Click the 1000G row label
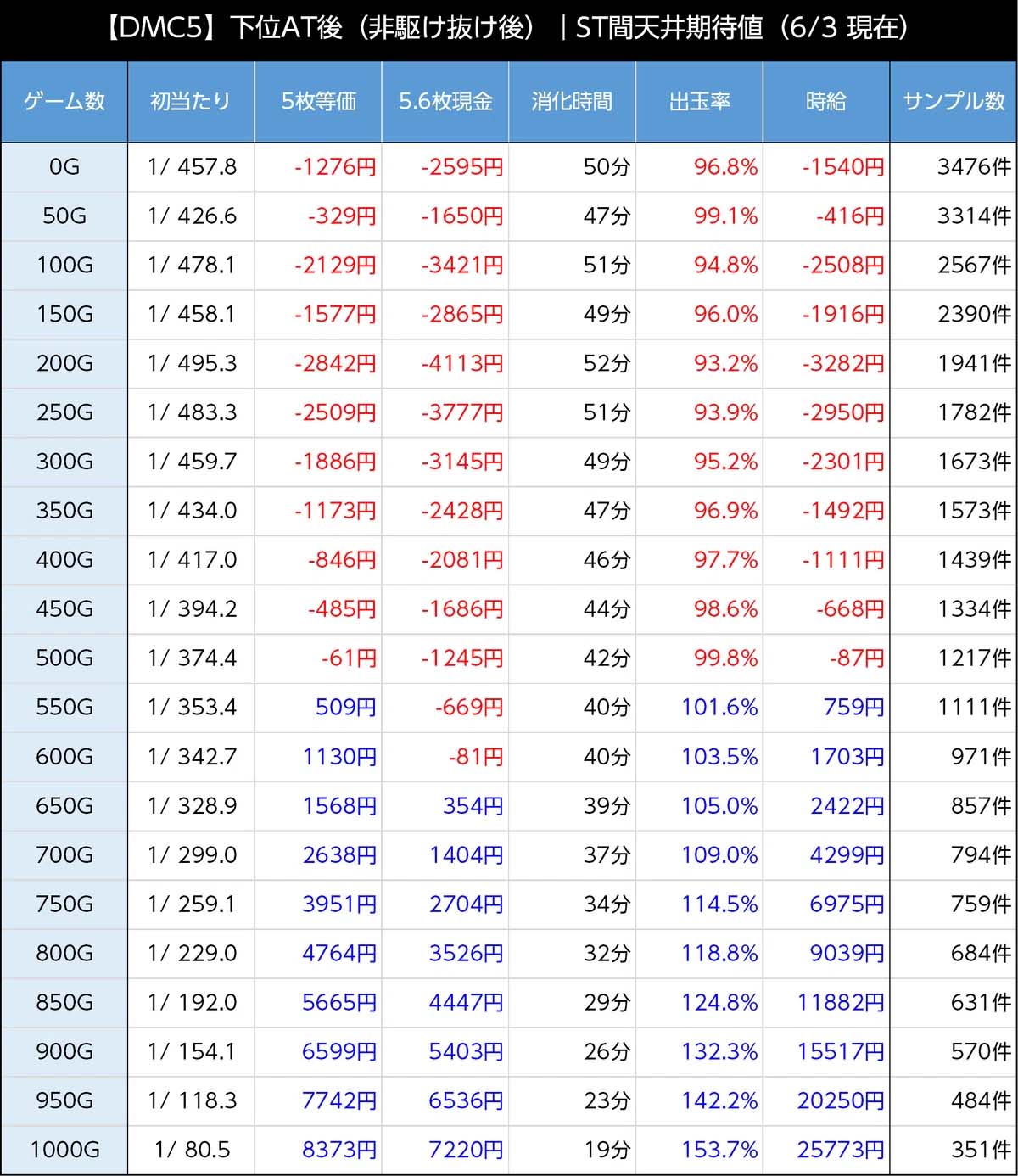 click(64, 1150)
